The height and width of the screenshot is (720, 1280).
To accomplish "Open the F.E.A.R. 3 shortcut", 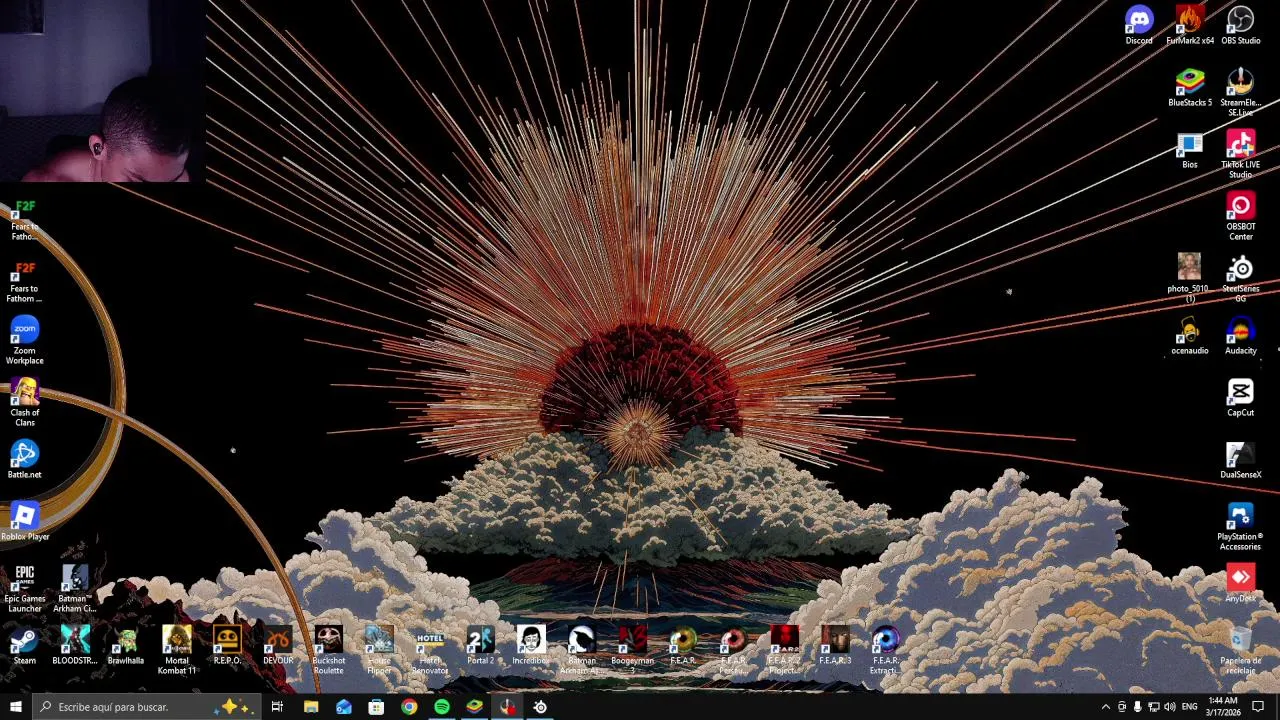I will pyautogui.click(x=835, y=646).
